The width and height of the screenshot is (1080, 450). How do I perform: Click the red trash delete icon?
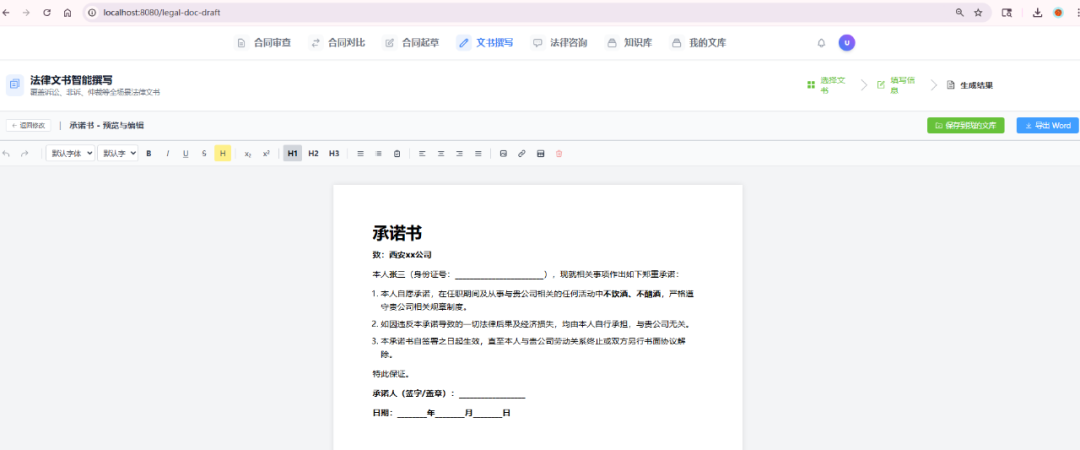[559, 153]
